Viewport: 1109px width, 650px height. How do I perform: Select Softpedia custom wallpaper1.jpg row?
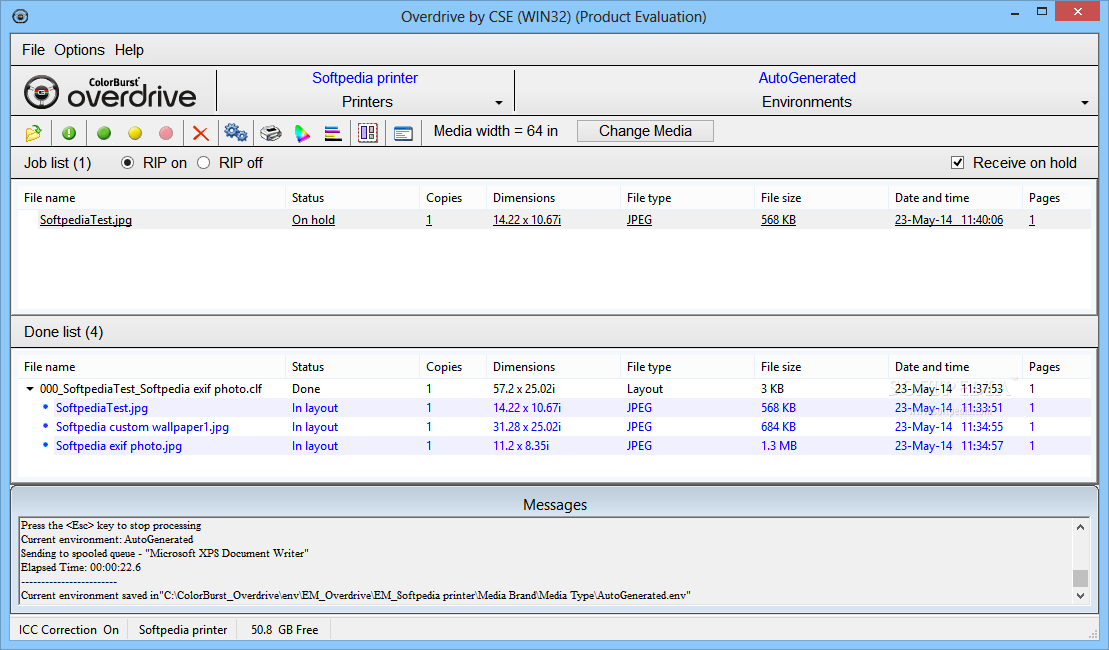coord(142,426)
